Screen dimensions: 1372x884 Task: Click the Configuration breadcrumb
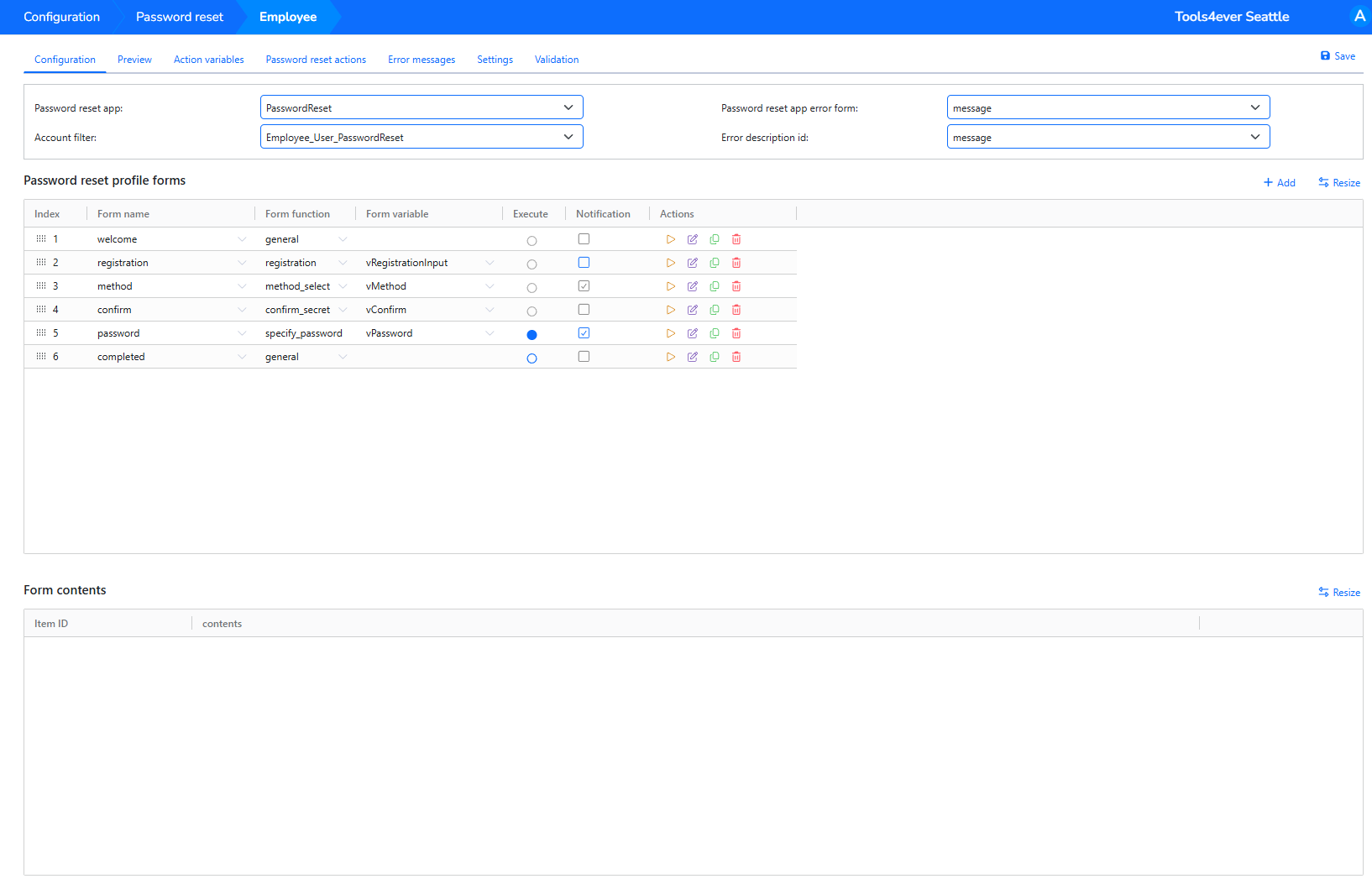61,17
